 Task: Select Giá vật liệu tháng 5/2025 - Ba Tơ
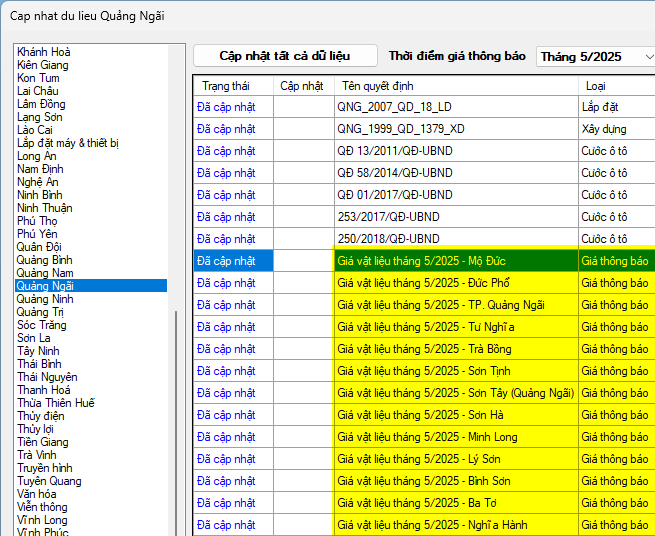click(x=424, y=503)
